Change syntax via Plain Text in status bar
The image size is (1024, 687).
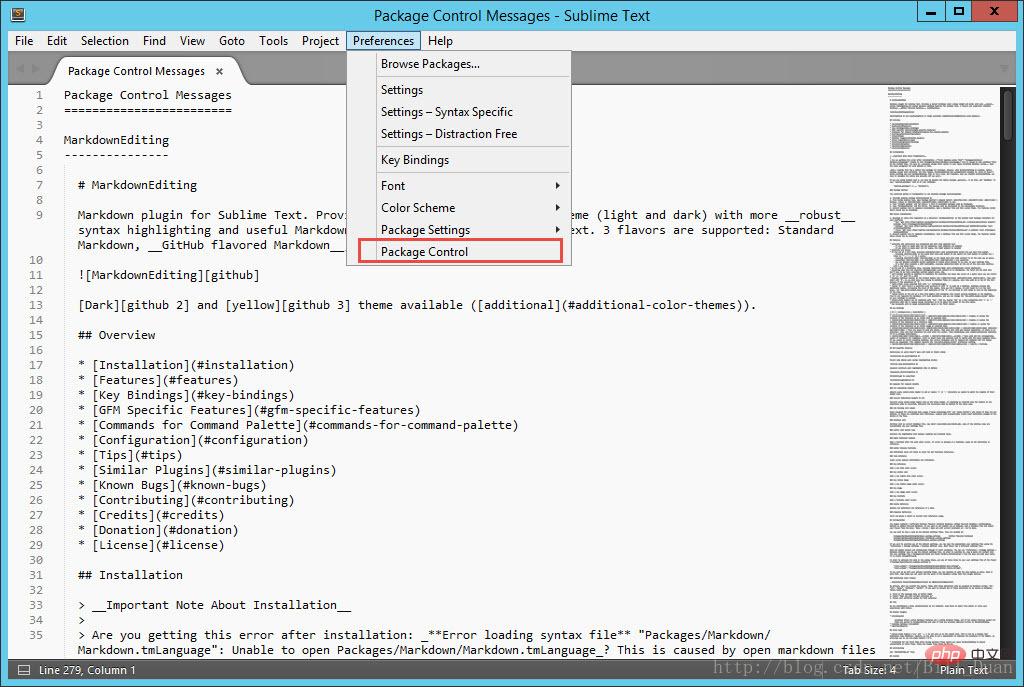coord(963,670)
